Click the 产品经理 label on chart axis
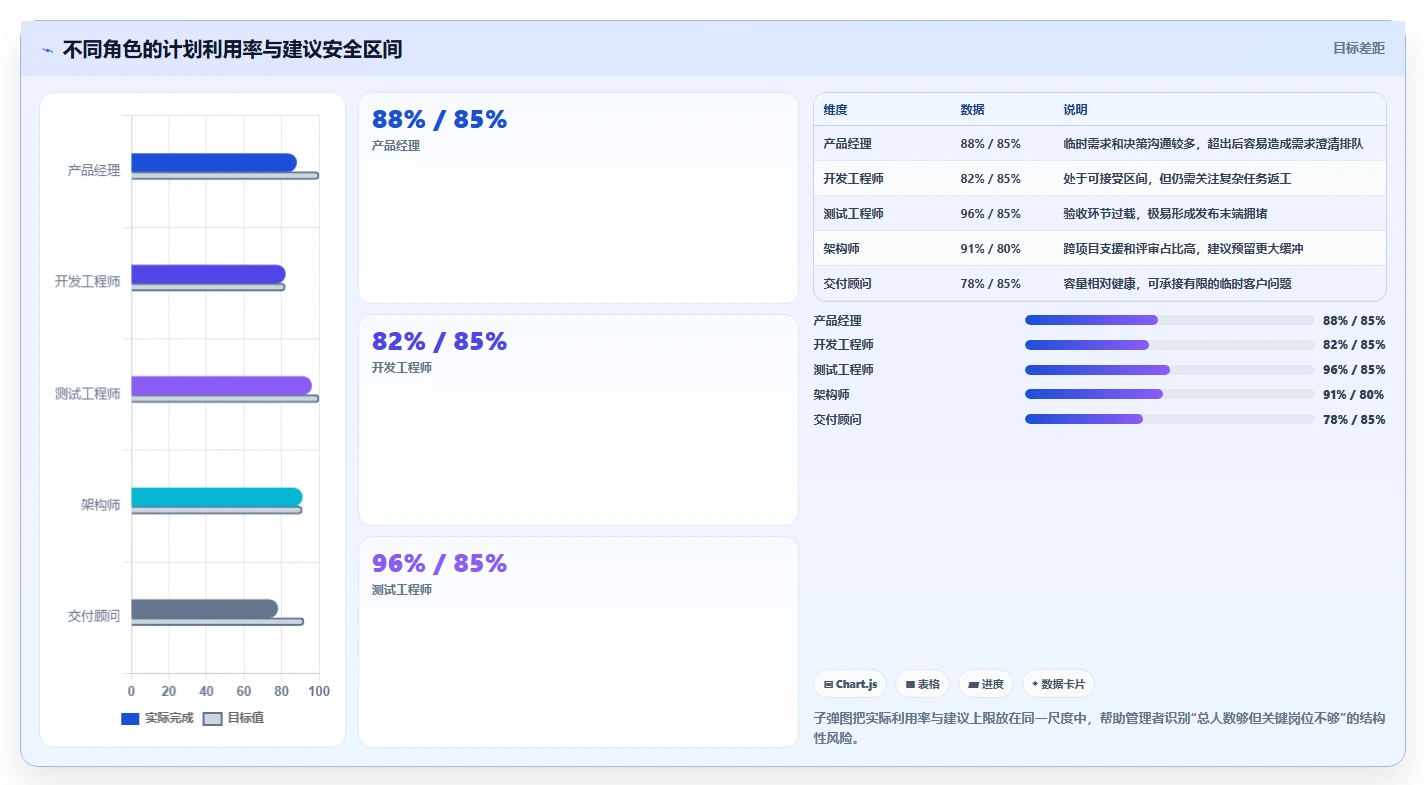Screen dimensions: 1426x785 (x=94, y=171)
